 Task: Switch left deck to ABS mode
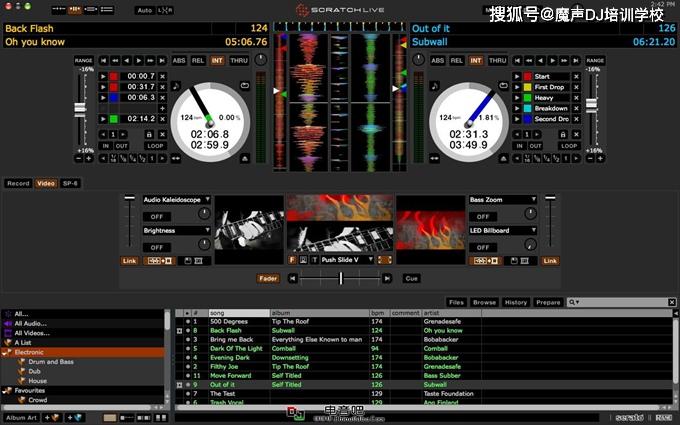tap(179, 60)
